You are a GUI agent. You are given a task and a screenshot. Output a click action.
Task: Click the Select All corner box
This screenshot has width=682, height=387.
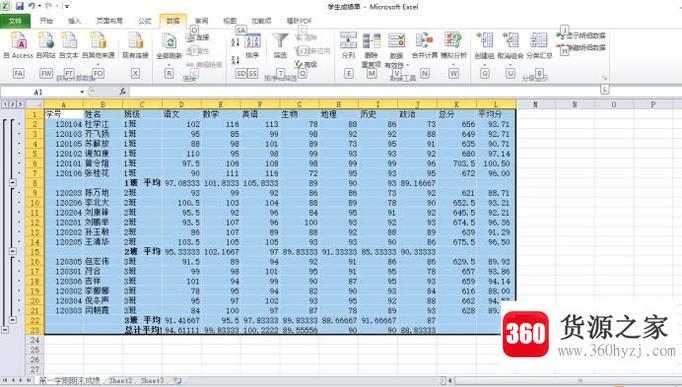[35, 104]
